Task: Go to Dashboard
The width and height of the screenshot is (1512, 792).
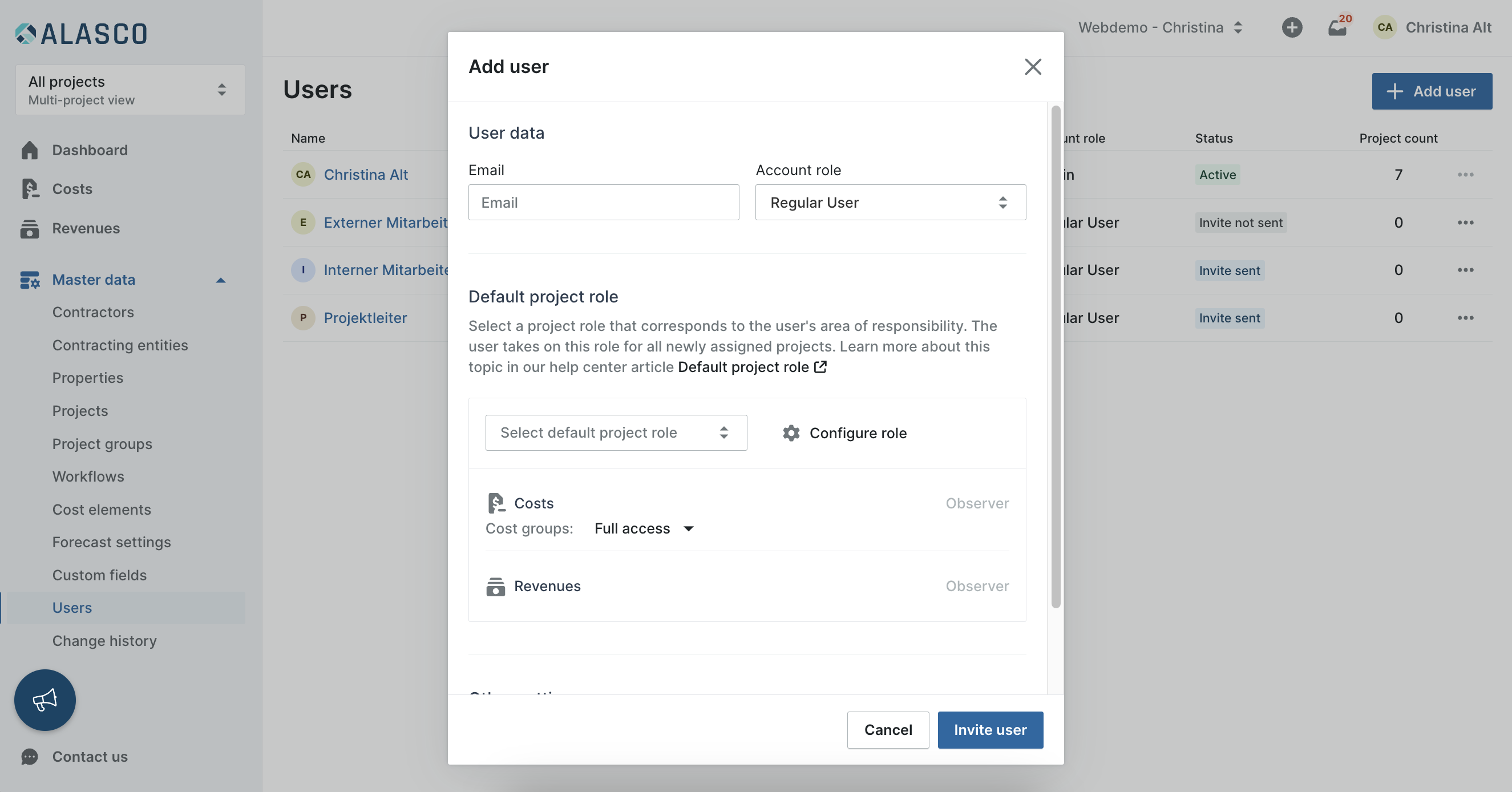Action: (x=90, y=150)
